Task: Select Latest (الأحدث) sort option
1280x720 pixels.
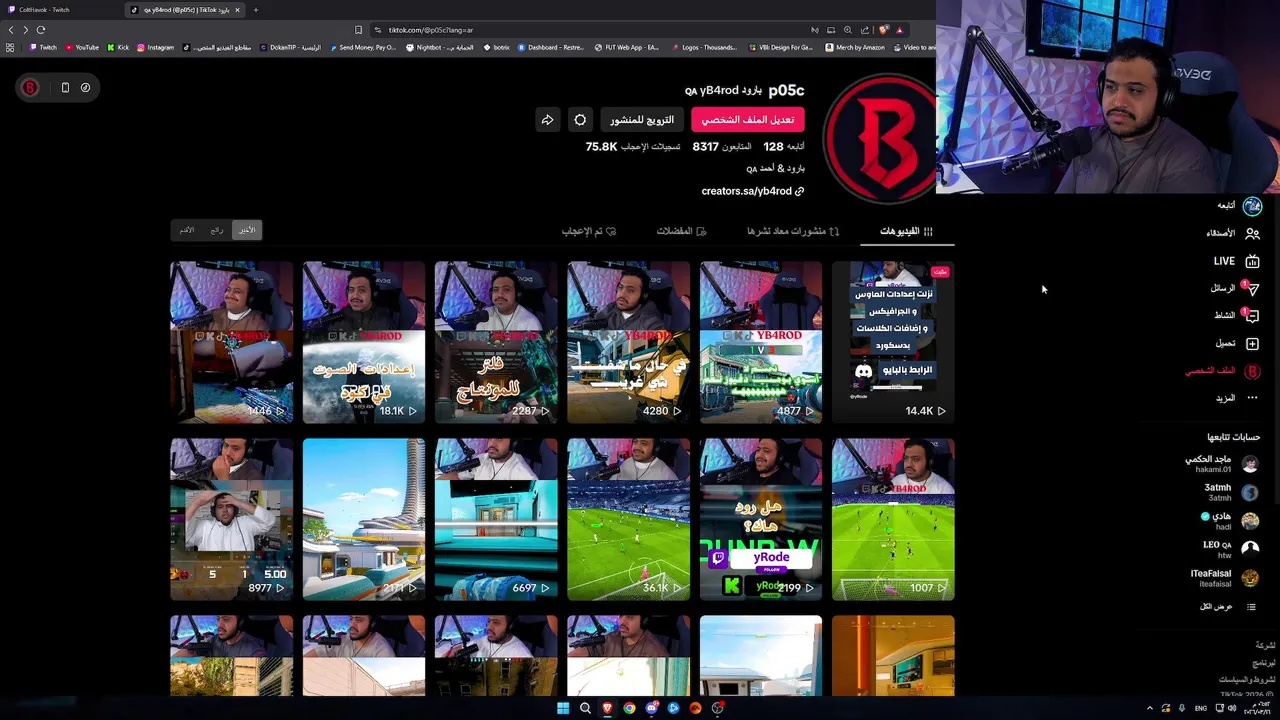Action: [246, 230]
